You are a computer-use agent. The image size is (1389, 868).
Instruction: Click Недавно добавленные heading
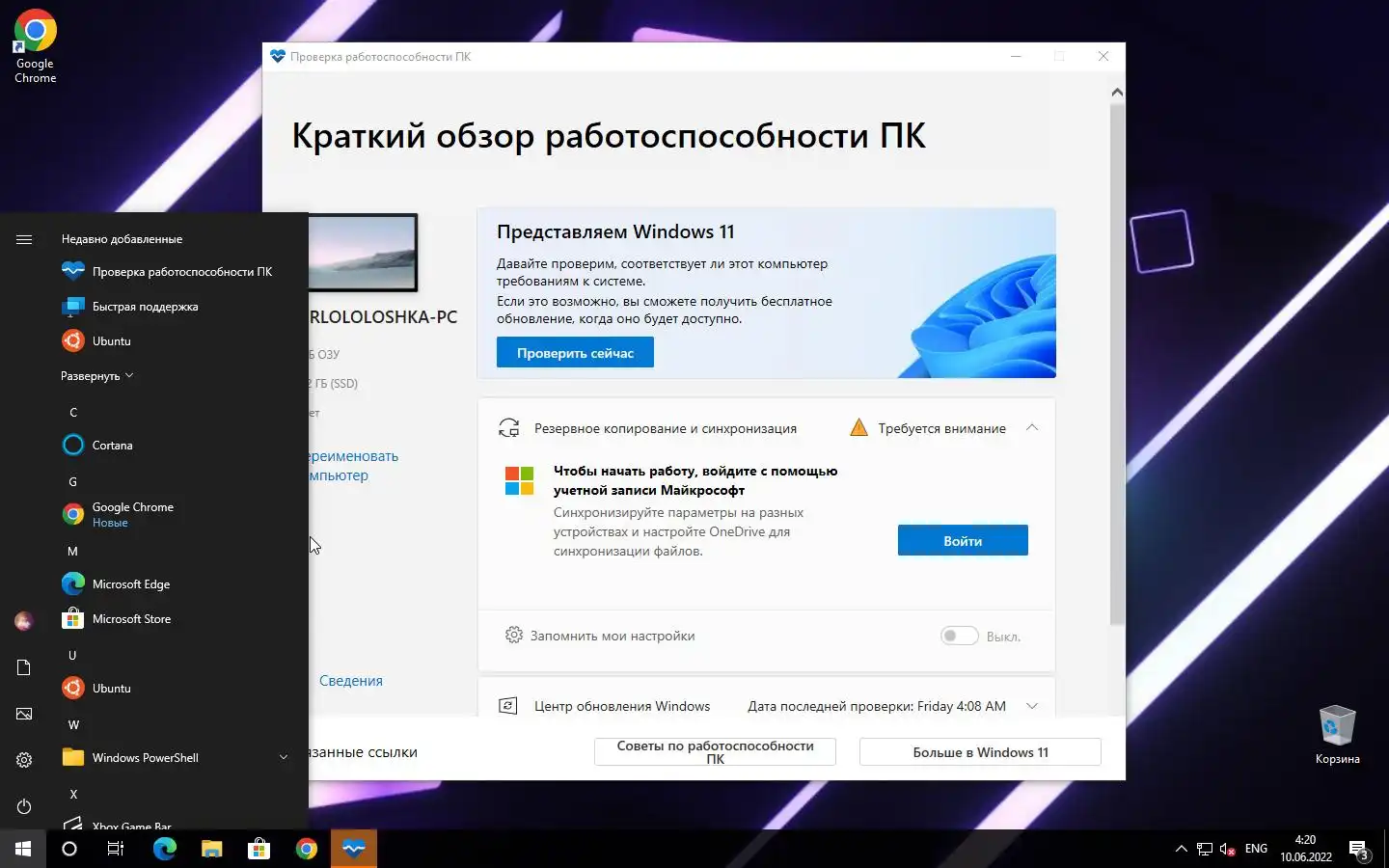[122, 239]
